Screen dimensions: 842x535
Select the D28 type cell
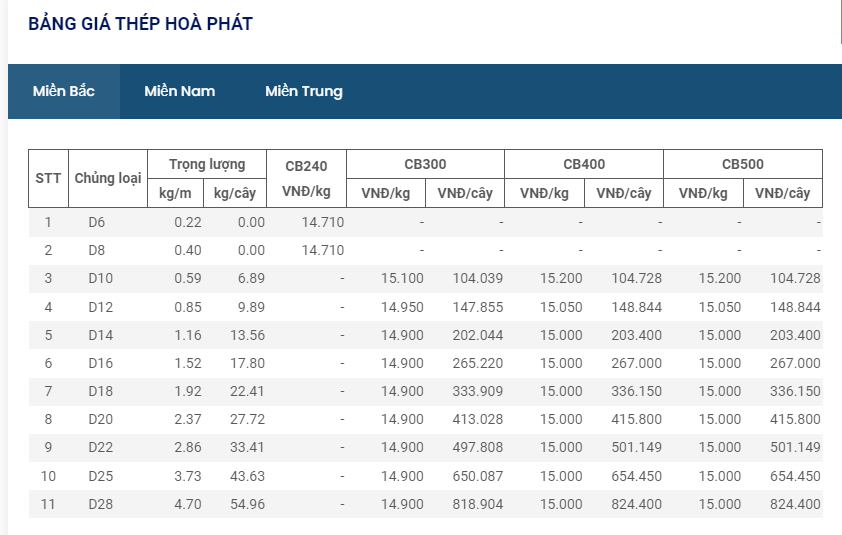tap(100, 504)
